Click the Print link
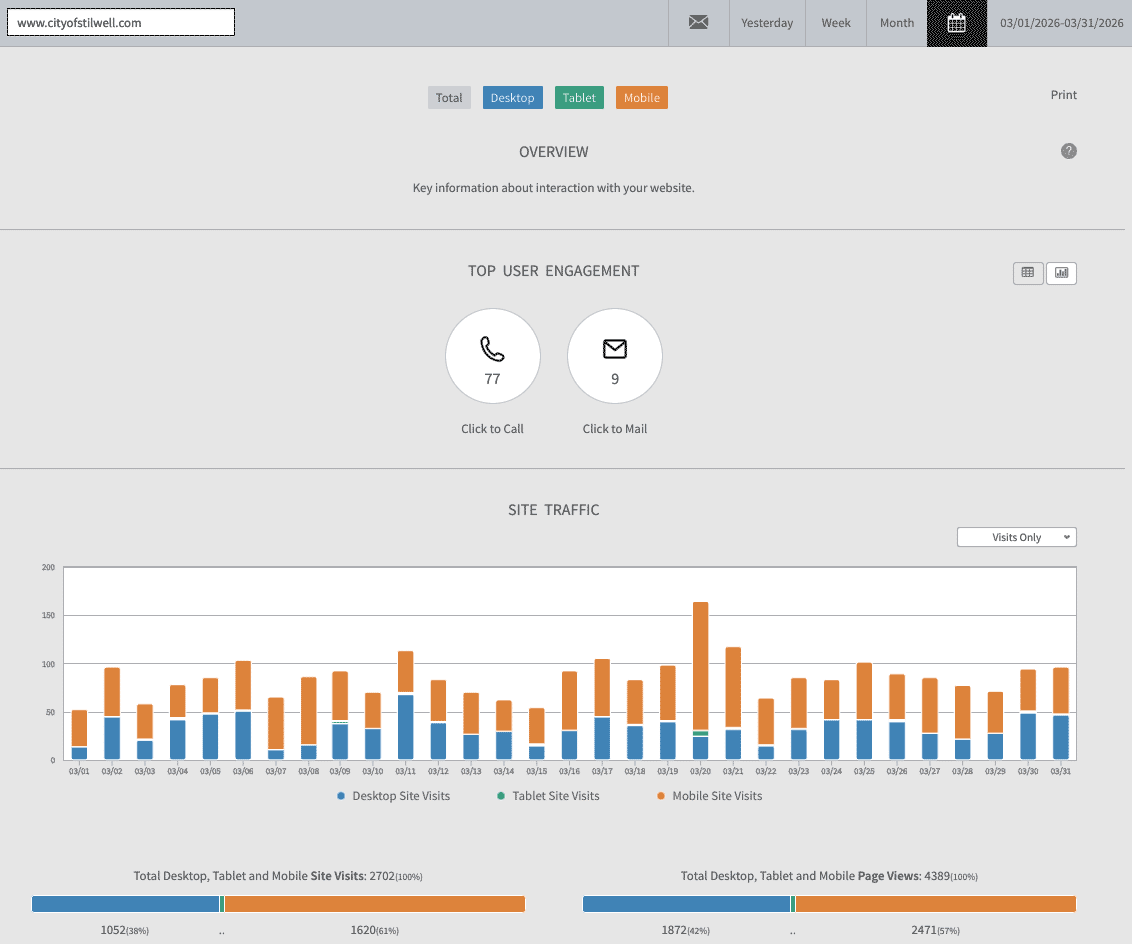This screenshot has width=1132, height=944. pyautogui.click(x=1063, y=95)
